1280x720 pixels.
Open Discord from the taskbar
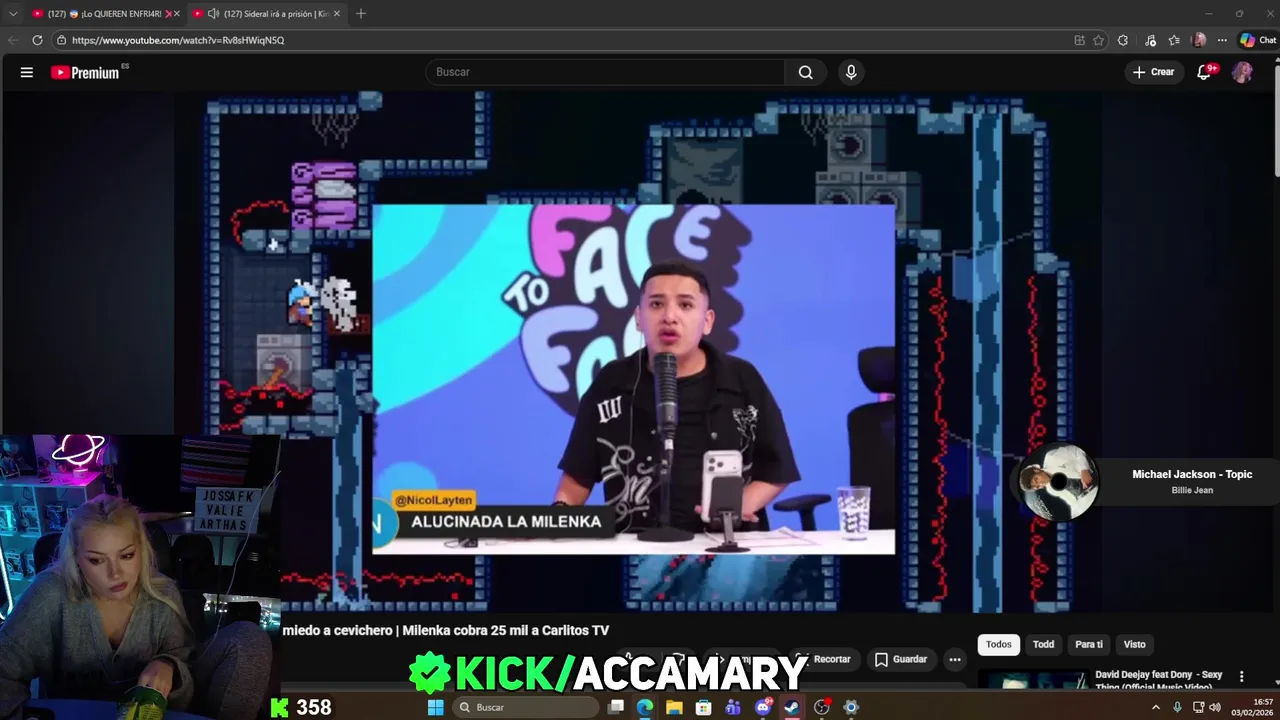tap(763, 707)
